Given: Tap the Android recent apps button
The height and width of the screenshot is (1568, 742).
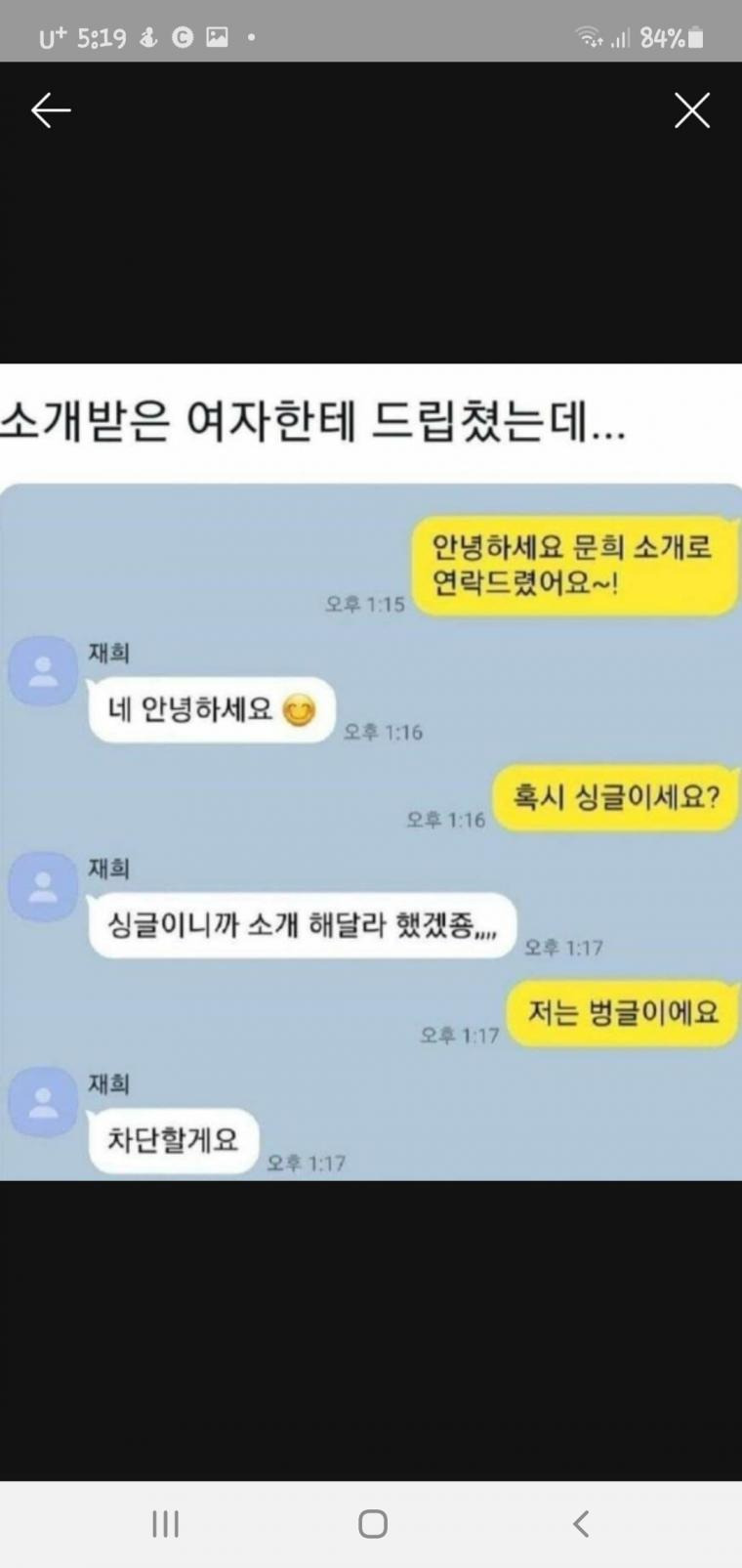Looking at the screenshot, I should (165, 1523).
